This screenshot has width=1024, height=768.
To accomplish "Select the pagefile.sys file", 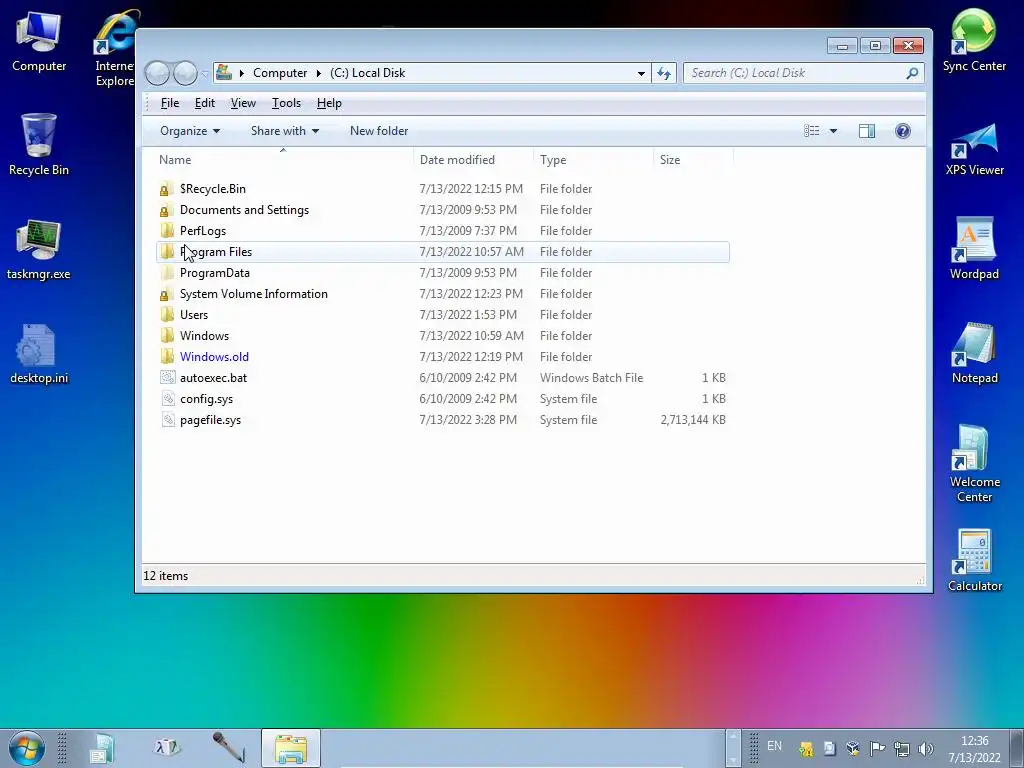I will coord(443,420).
